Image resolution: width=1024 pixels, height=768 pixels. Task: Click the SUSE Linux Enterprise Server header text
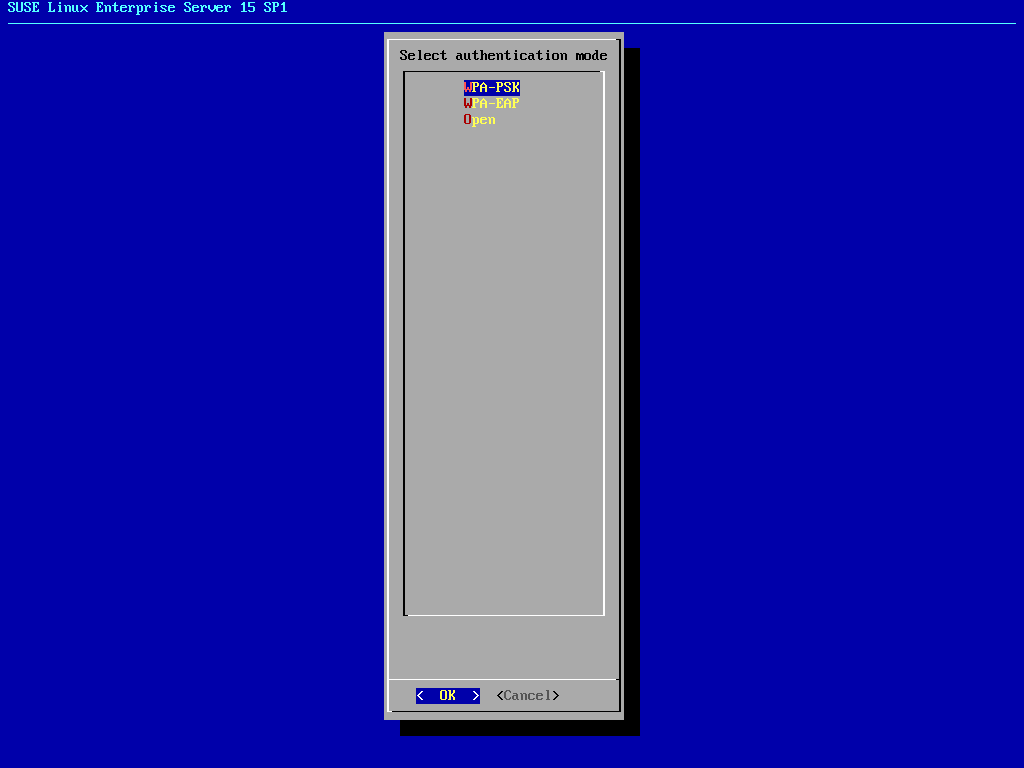click(x=147, y=8)
